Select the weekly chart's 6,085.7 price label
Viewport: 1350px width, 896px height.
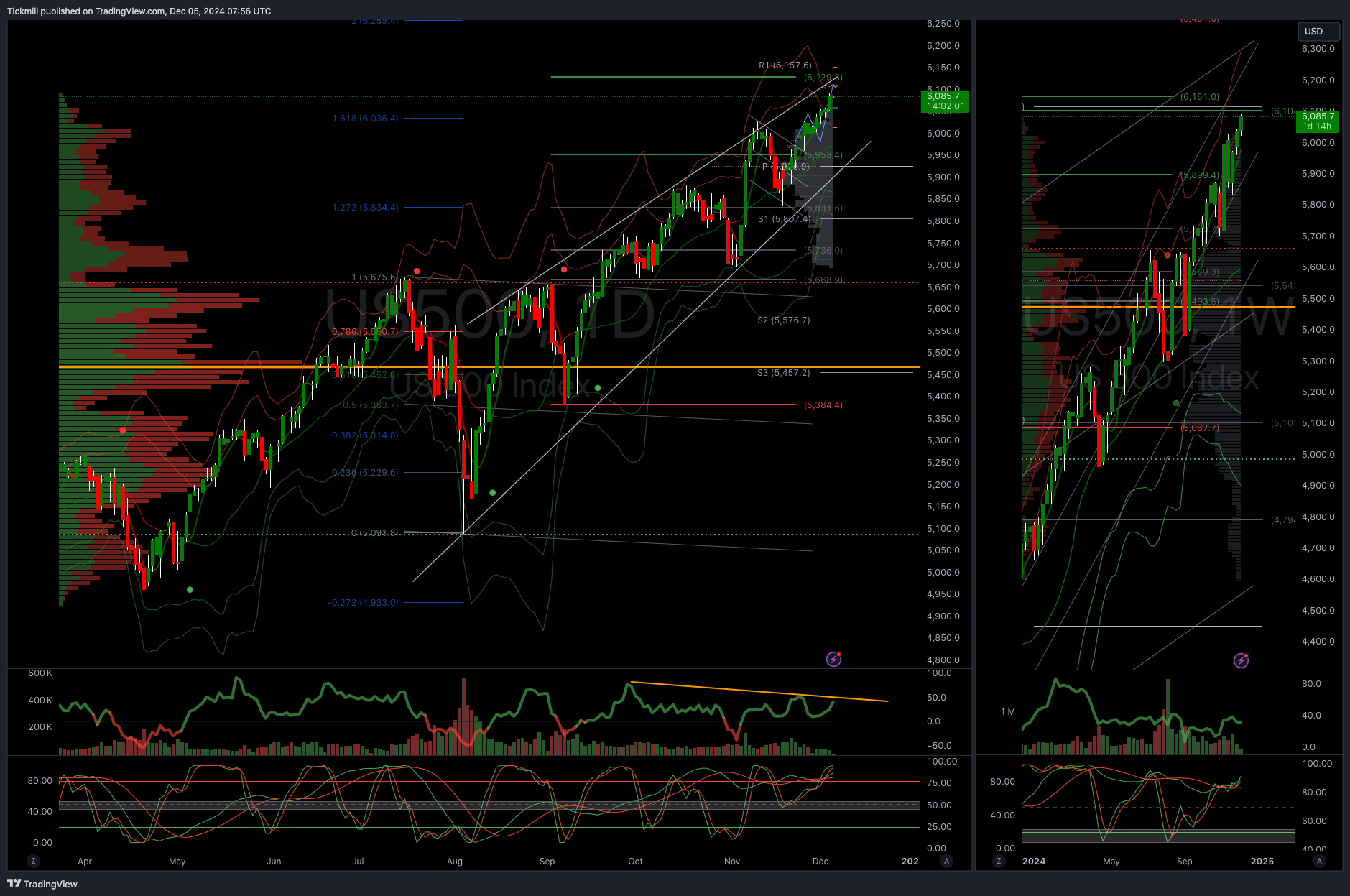1318,121
